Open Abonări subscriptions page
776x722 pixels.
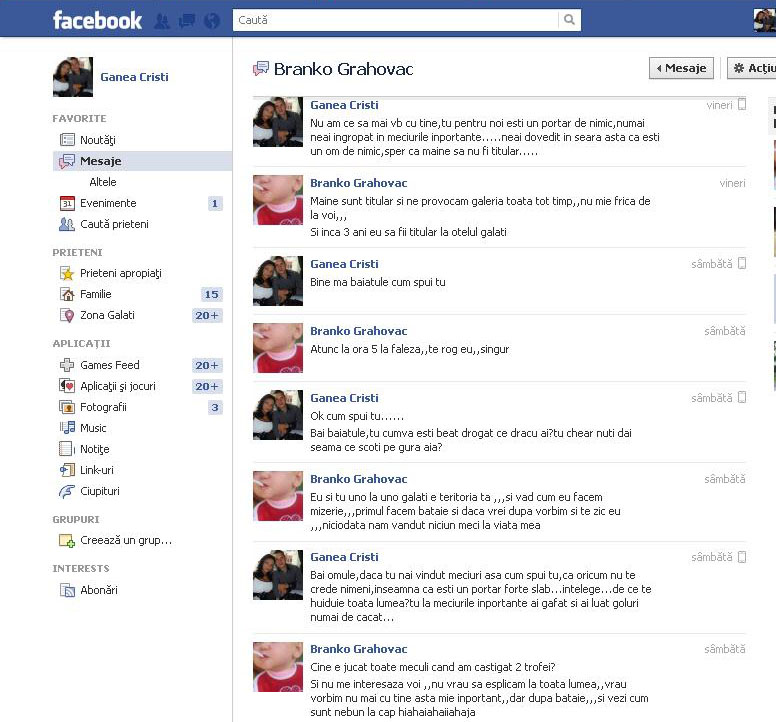(99, 590)
